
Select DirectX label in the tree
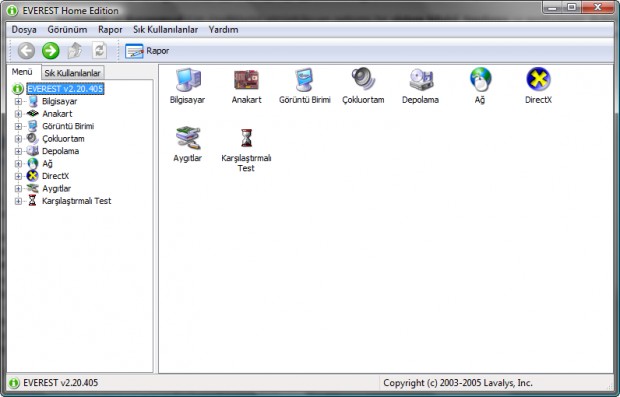click(x=56, y=176)
